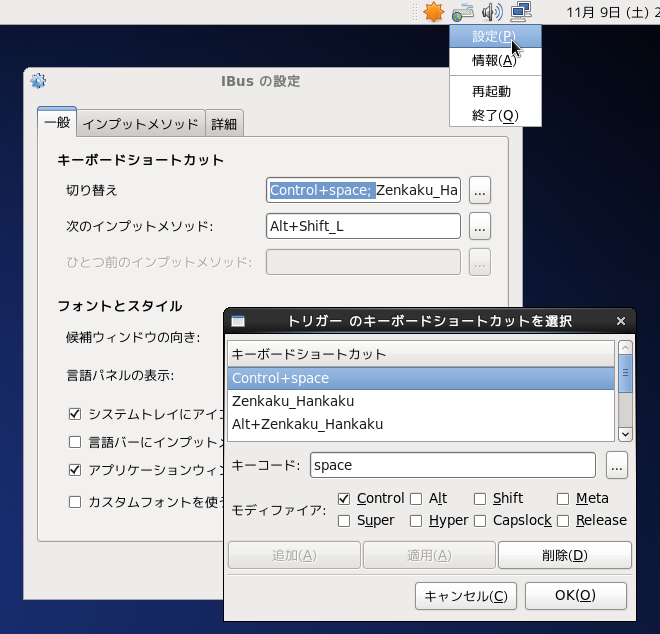Close the trigger shortcut dialog
This screenshot has height=634, width=660.
(620, 321)
